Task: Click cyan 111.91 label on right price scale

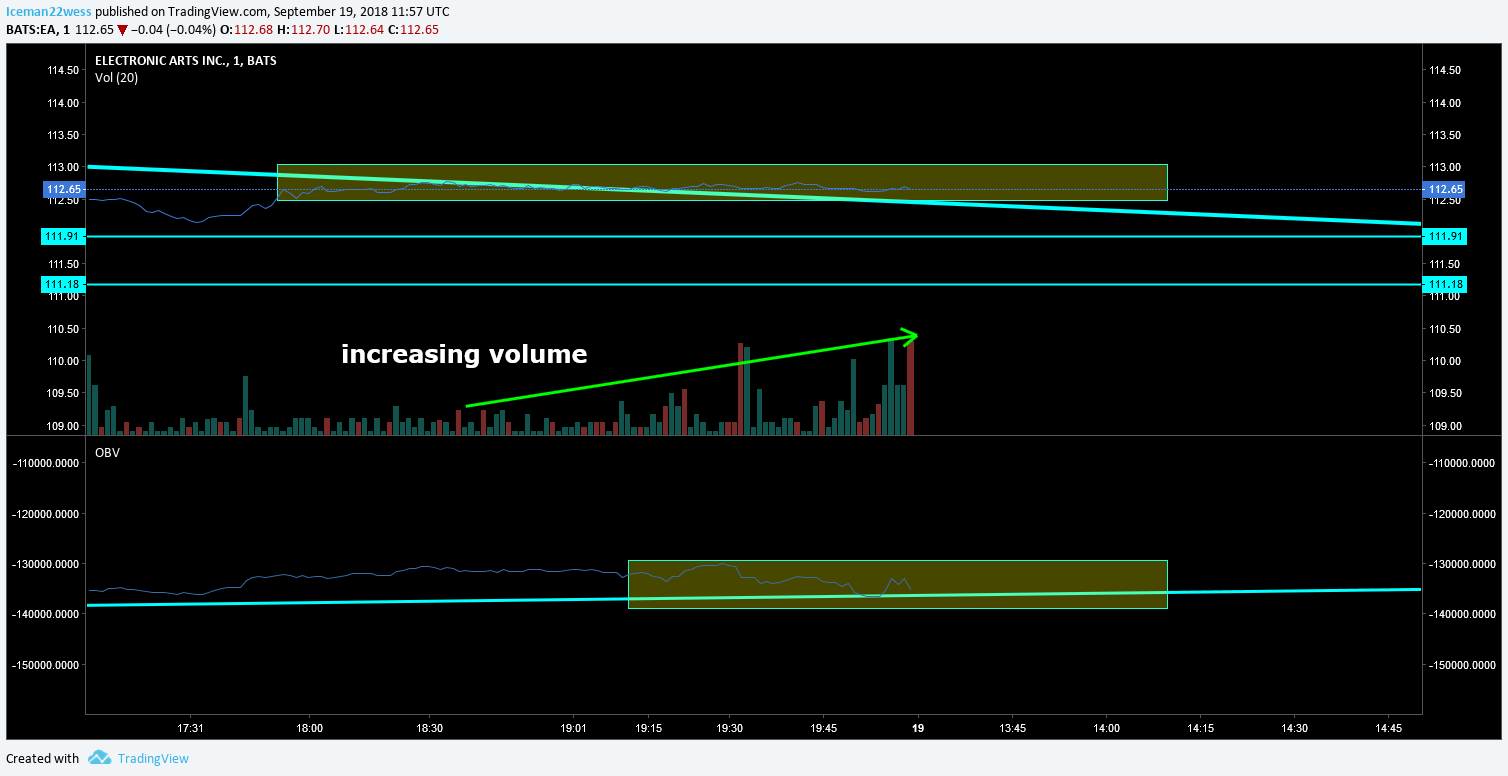Action: click(1445, 236)
